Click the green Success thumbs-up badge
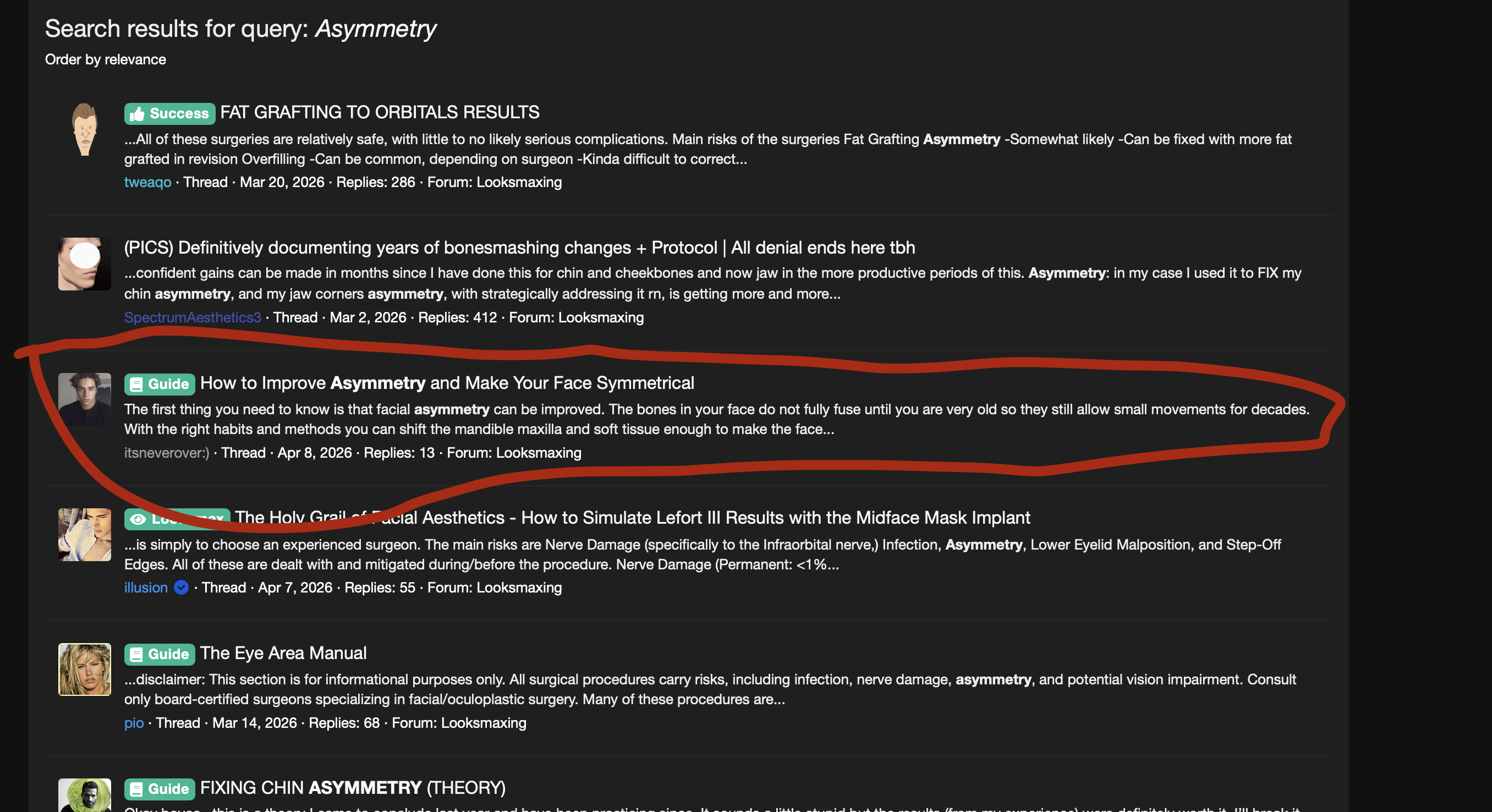 (169, 113)
